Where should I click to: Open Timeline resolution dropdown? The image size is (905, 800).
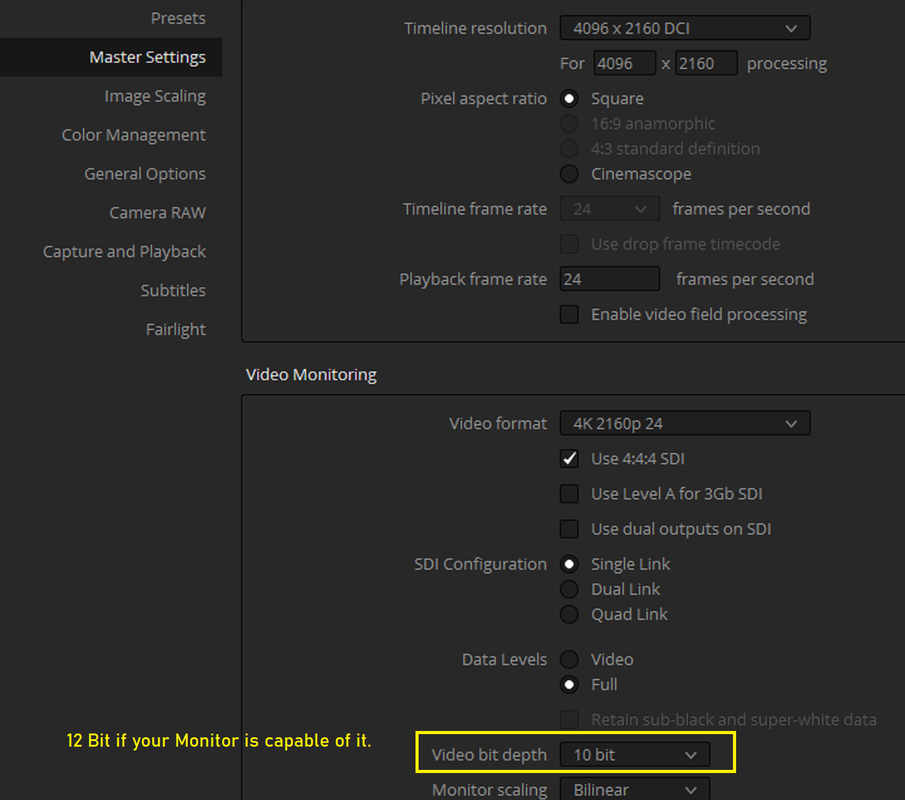click(x=685, y=28)
